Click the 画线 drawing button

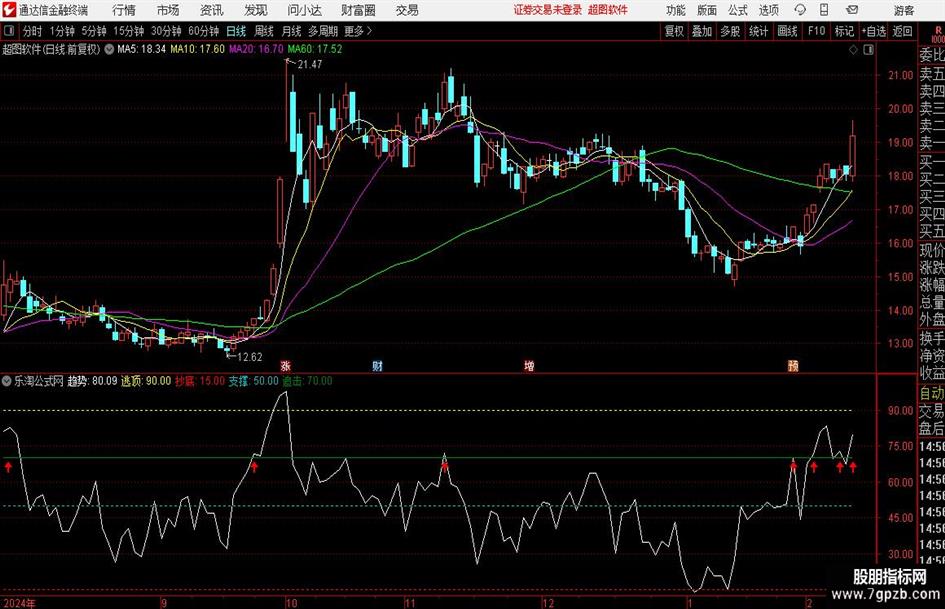[x=787, y=31]
